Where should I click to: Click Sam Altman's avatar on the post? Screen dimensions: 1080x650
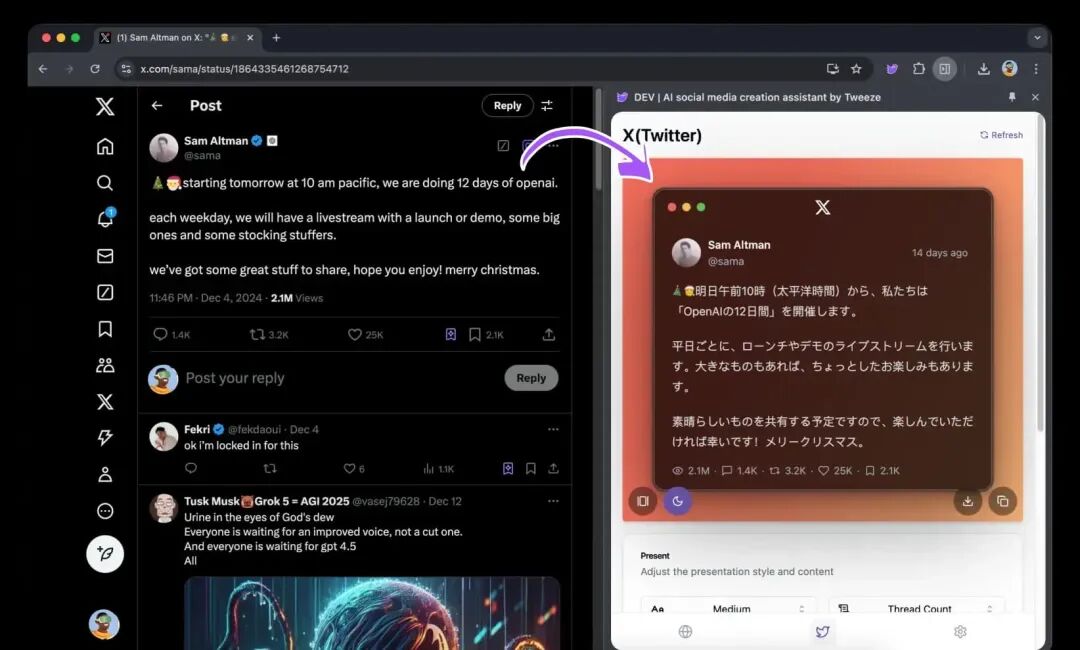tap(164, 147)
